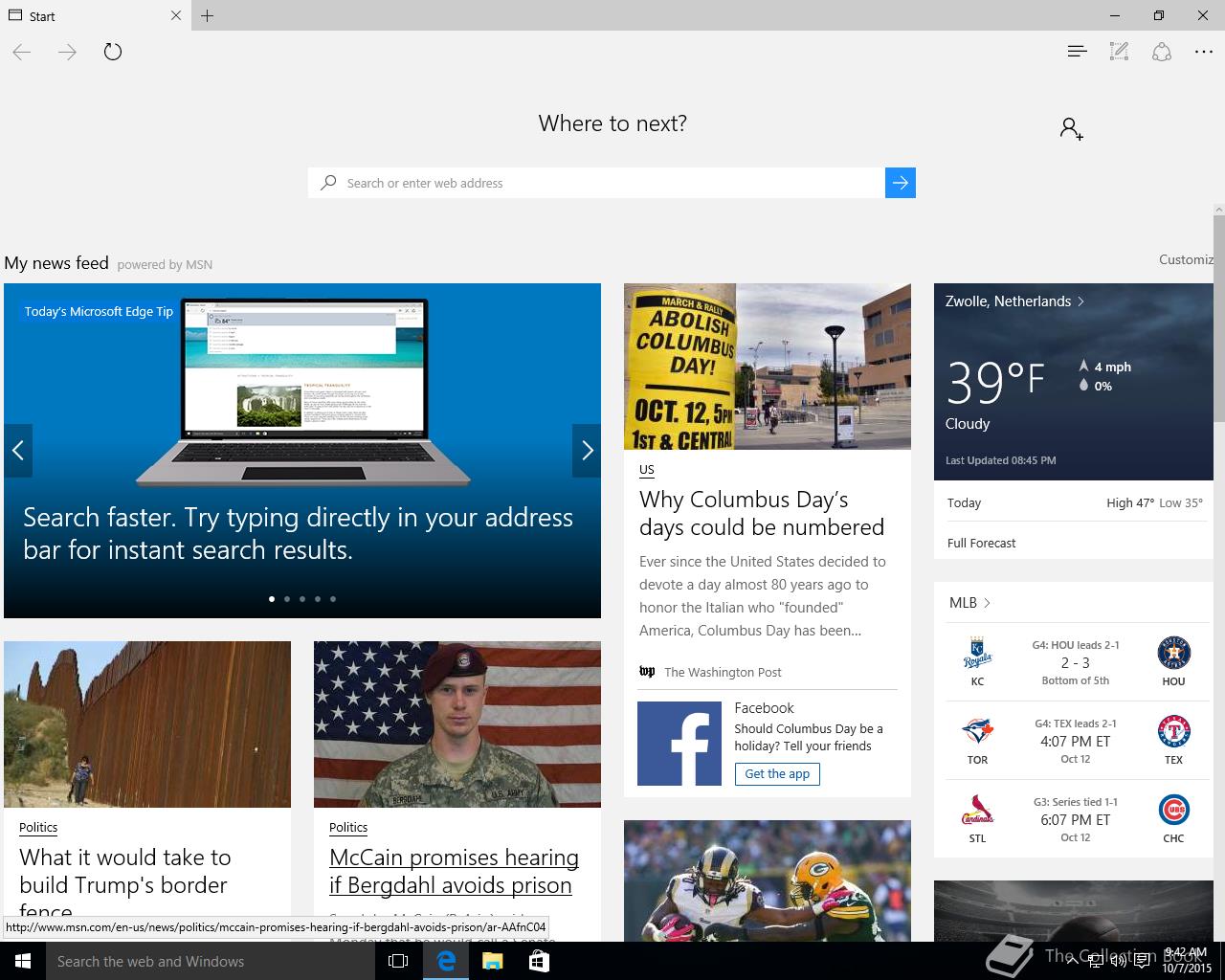Click the speaker volume tray icon
1225x980 pixels.
pos(1118,961)
